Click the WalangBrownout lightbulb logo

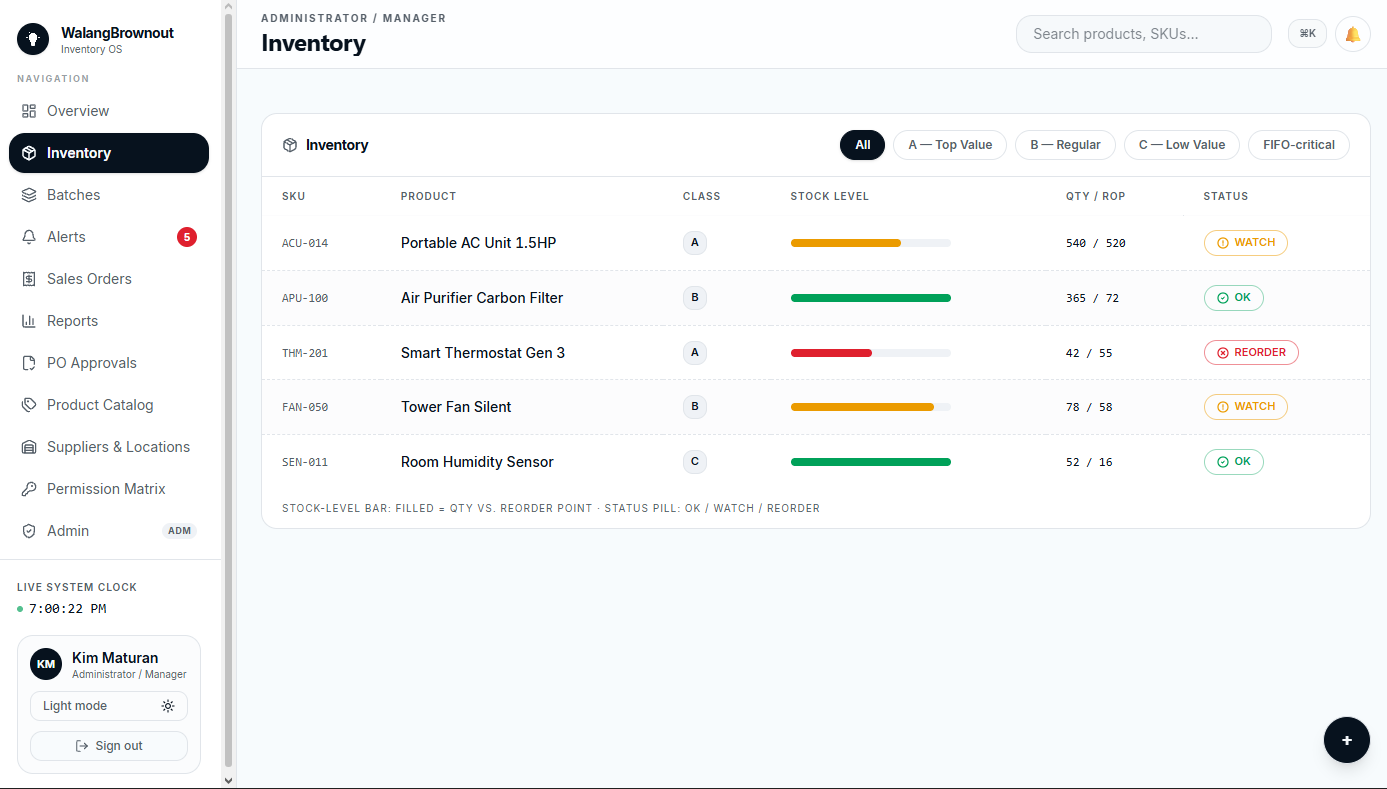pos(33,39)
